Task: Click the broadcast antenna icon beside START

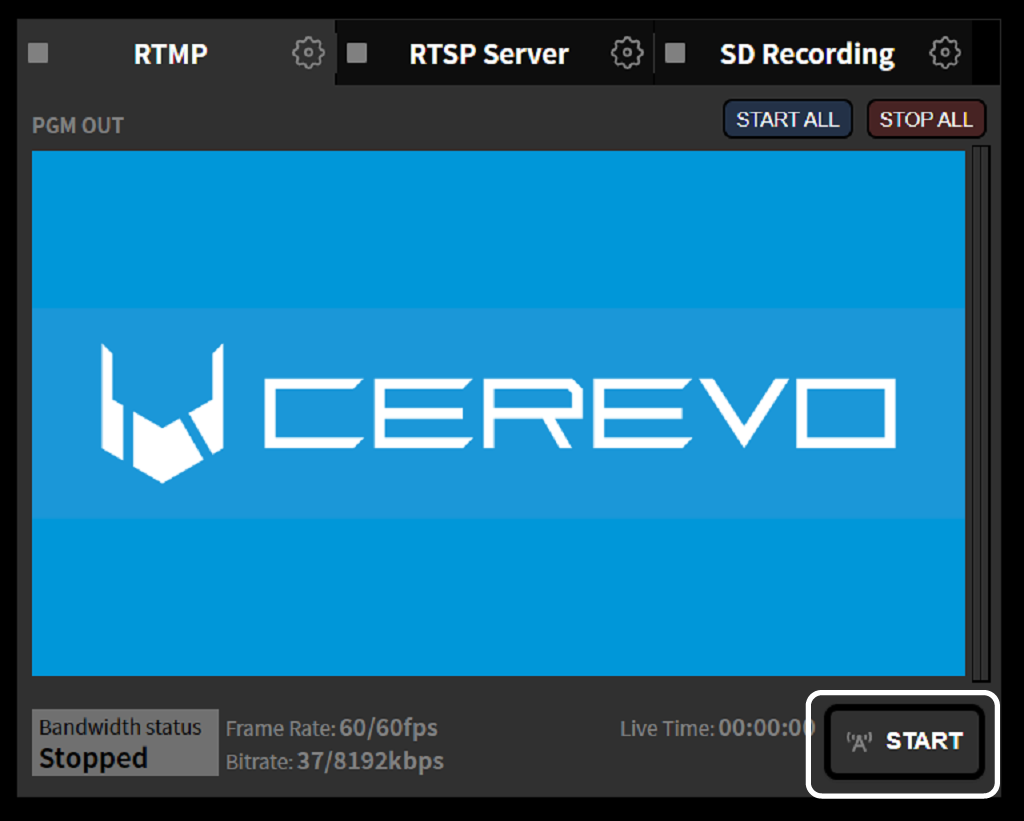Action: pos(859,742)
